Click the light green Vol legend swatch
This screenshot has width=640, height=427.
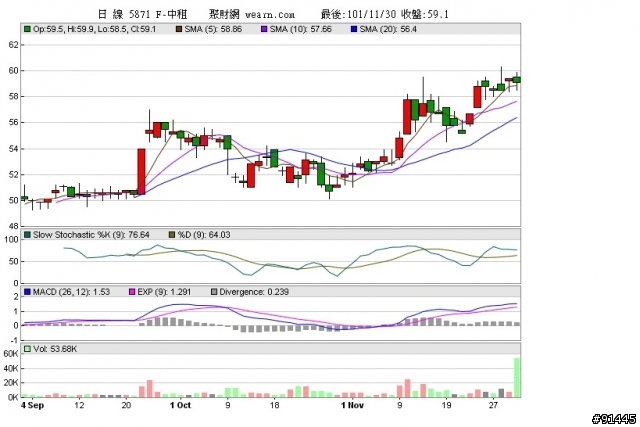[x=27, y=349]
